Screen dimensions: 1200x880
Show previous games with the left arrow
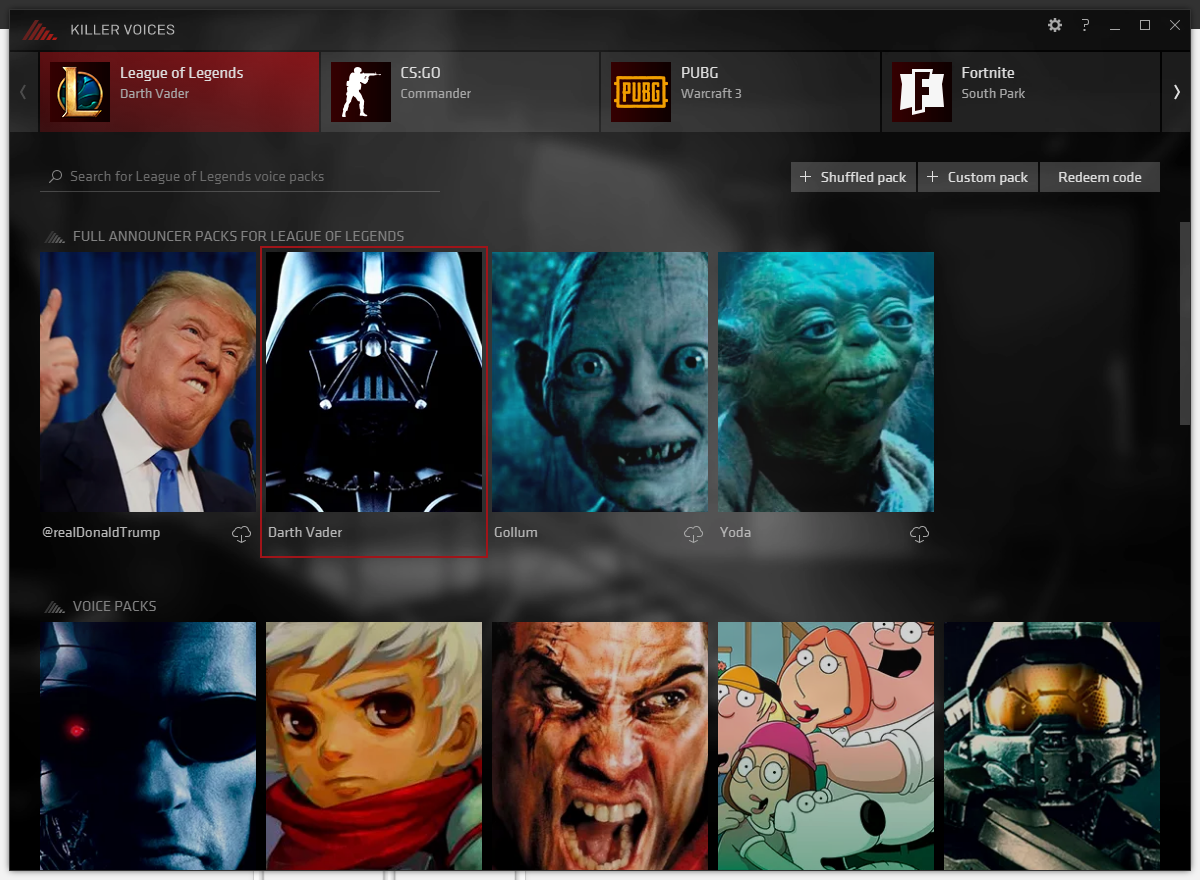click(23, 92)
